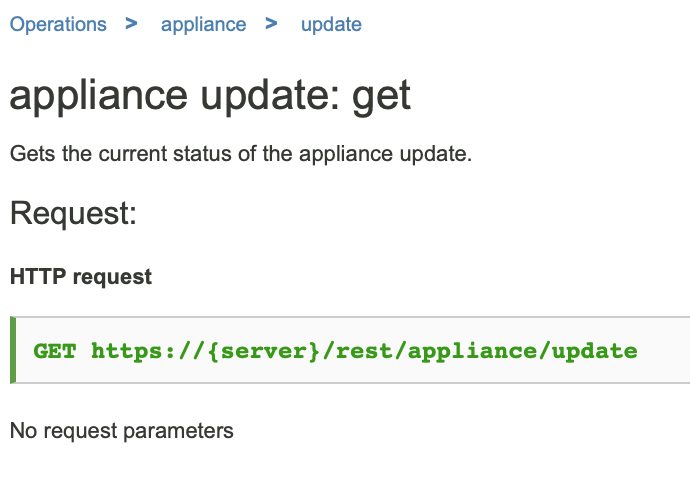Screen dimensions: 690x478
Task: Click the GET method keyword in code
Action: (x=54, y=351)
